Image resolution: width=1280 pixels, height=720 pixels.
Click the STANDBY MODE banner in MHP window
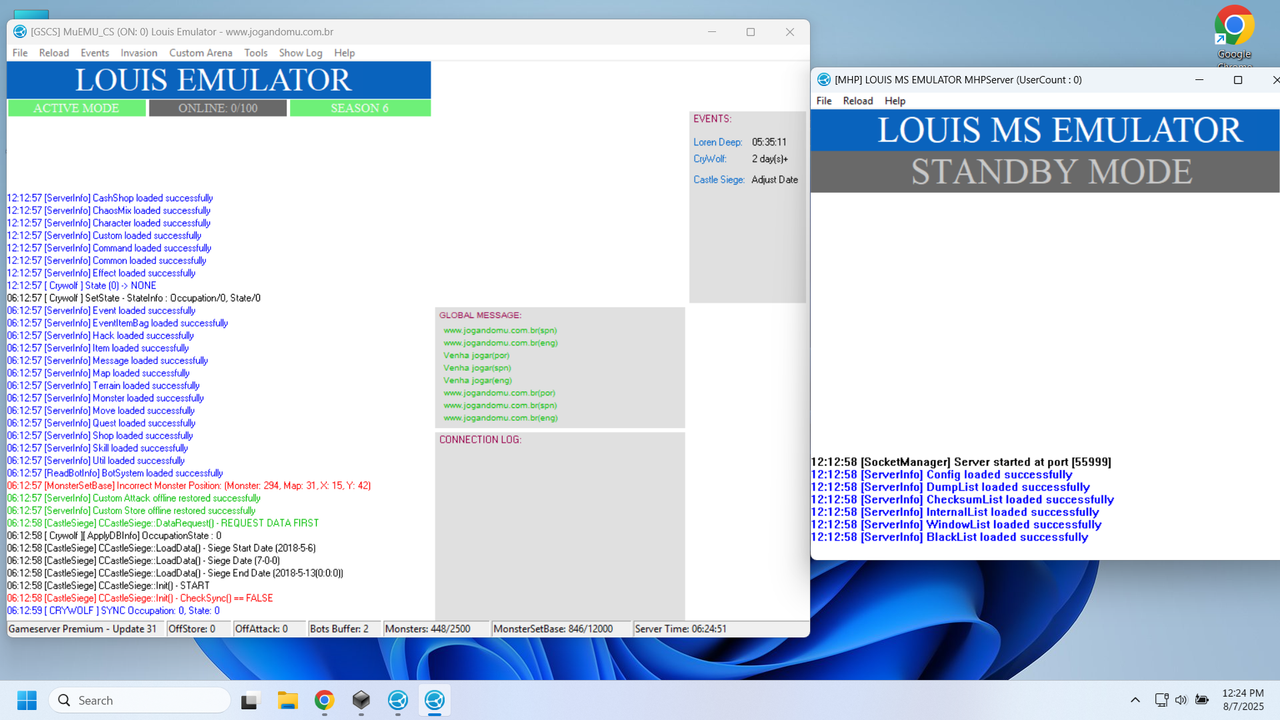[x=1045, y=171]
